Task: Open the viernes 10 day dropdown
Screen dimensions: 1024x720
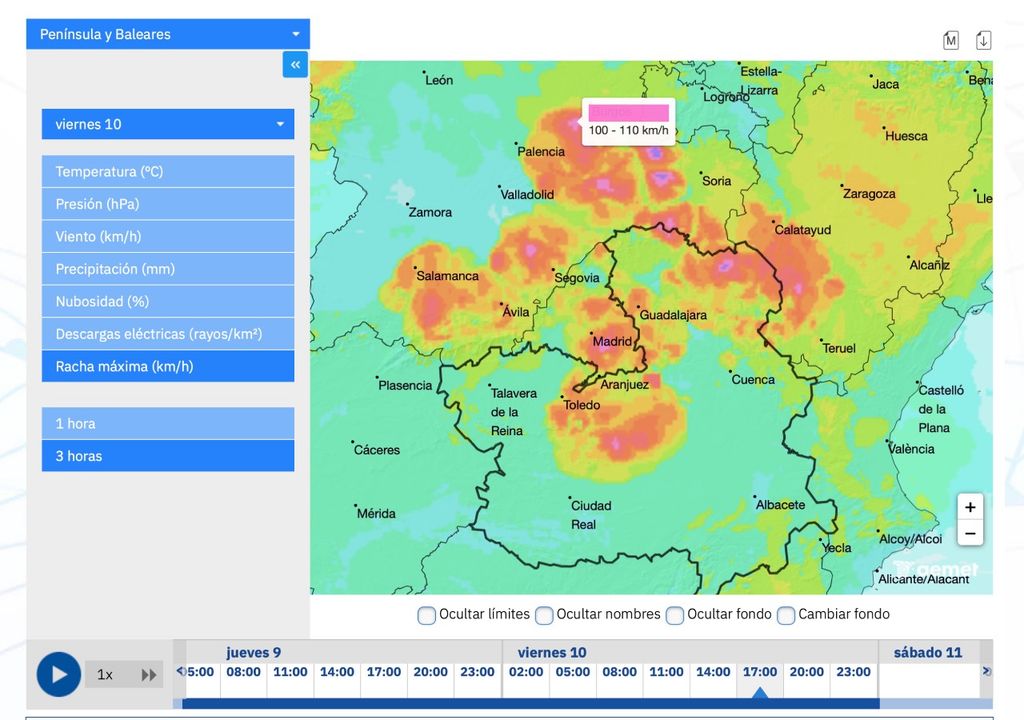Action: 168,124
